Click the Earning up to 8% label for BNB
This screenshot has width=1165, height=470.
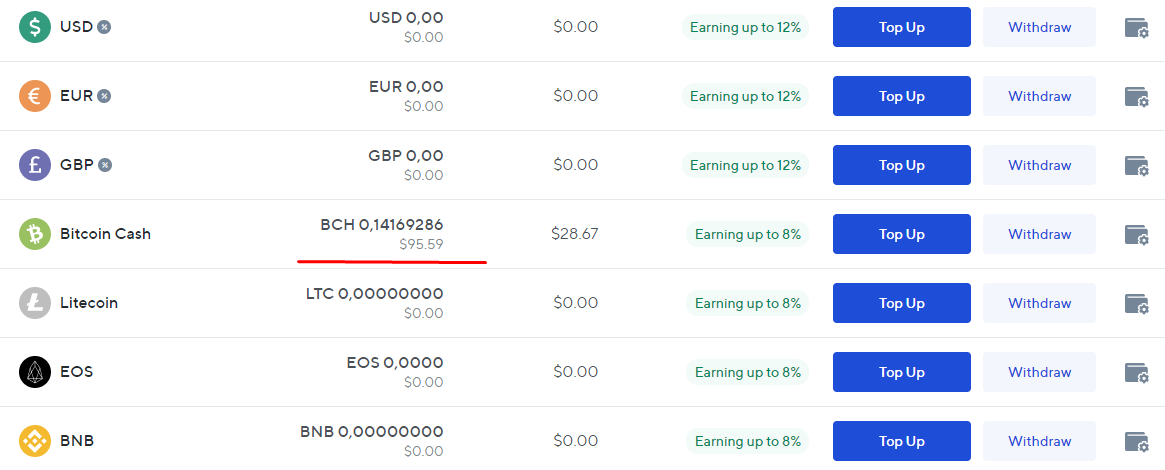(x=747, y=441)
